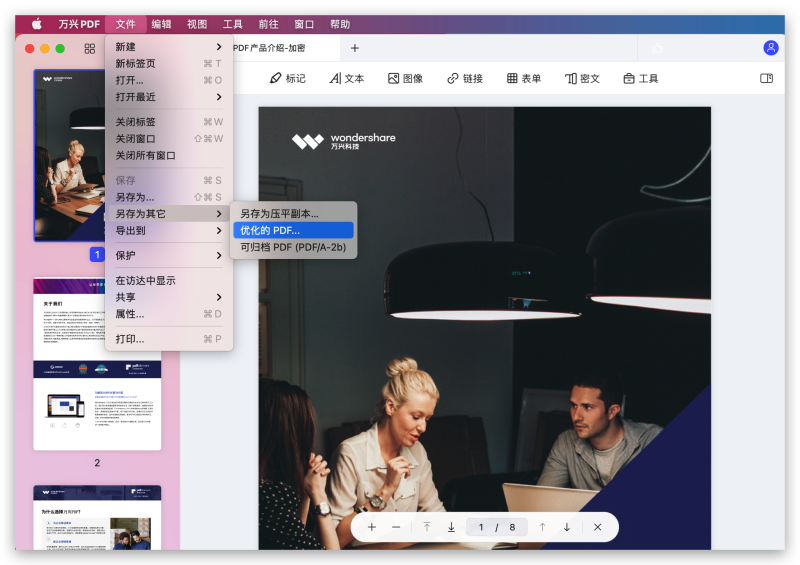Choose 另存为... menu item
The image size is (800, 565).
[169, 197]
